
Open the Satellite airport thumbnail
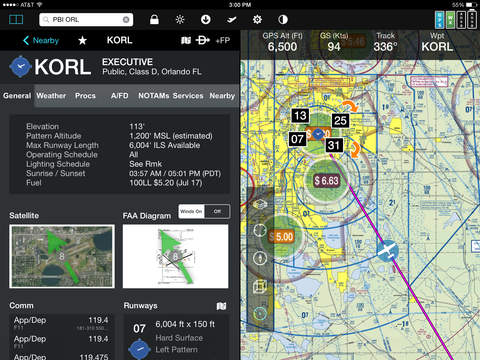pyautogui.click(x=62, y=256)
